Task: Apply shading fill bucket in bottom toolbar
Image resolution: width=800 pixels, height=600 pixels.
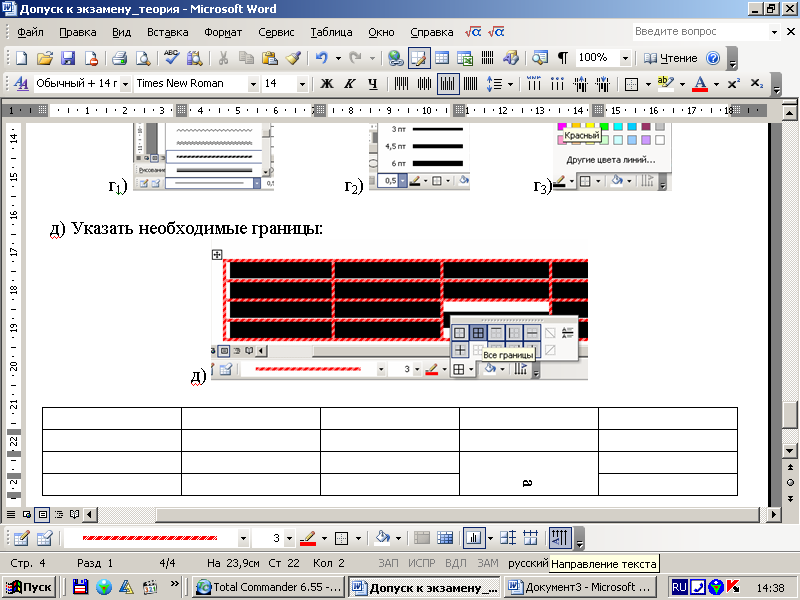Action: 383,538
